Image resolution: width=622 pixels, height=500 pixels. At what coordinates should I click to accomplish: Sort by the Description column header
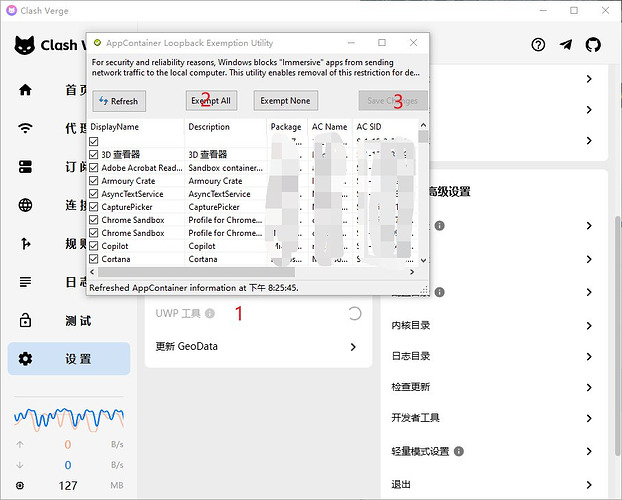point(225,127)
